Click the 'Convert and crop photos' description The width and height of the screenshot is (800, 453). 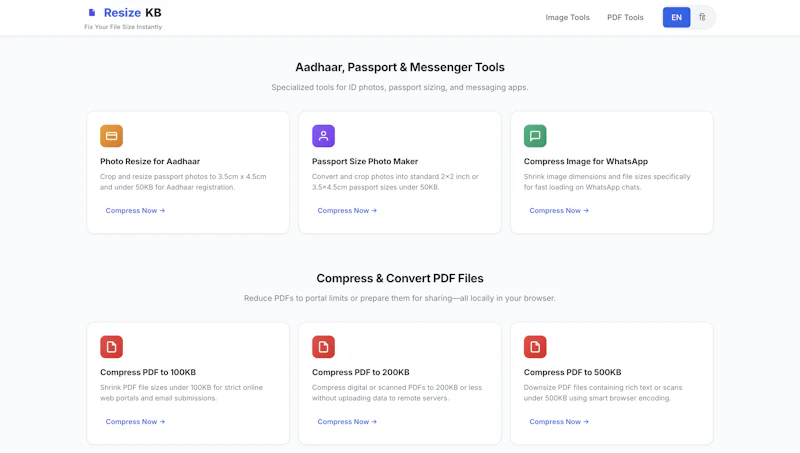pyautogui.click(x=395, y=182)
